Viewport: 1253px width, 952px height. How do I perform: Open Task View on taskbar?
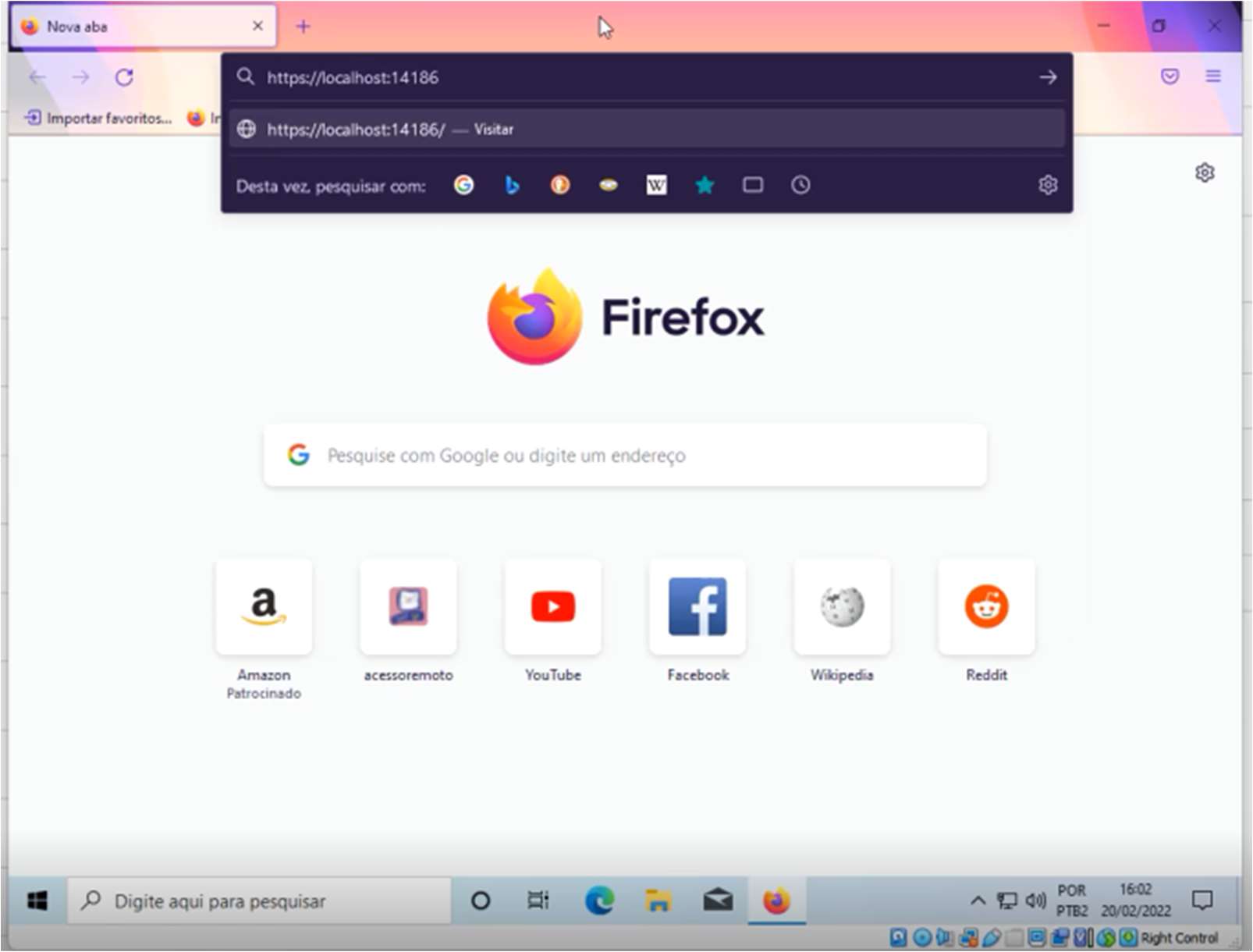(538, 901)
